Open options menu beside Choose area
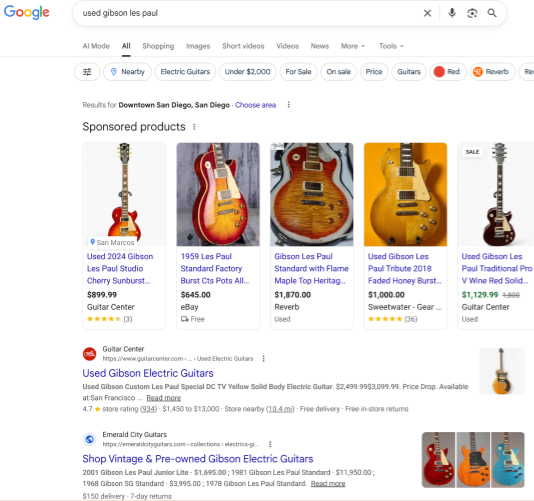Image resolution: width=534 pixels, height=501 pixels. click(288, 105)
